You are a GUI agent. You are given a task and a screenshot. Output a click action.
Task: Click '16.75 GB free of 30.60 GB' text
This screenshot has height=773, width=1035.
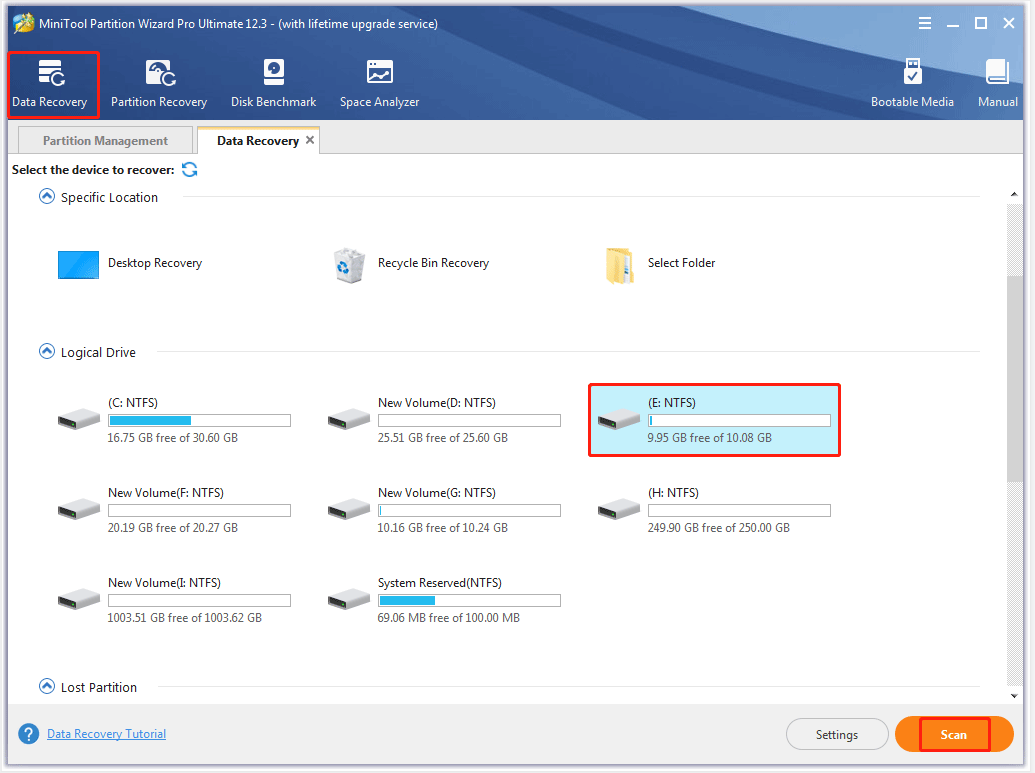173,438
